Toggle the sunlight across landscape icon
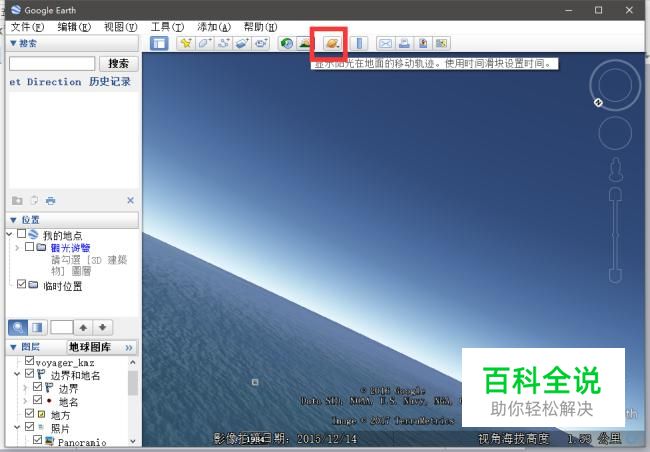The image size is (650, 452). point(304,43)
